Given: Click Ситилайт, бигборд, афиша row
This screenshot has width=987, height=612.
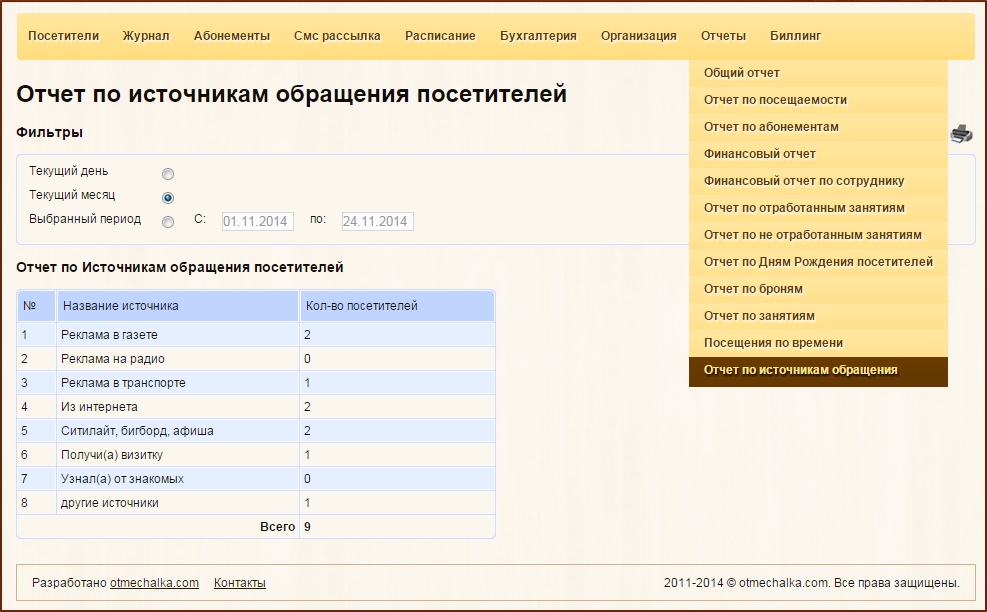Looking at the screenshot, I should pyautogui.click(x=256, y=431).
